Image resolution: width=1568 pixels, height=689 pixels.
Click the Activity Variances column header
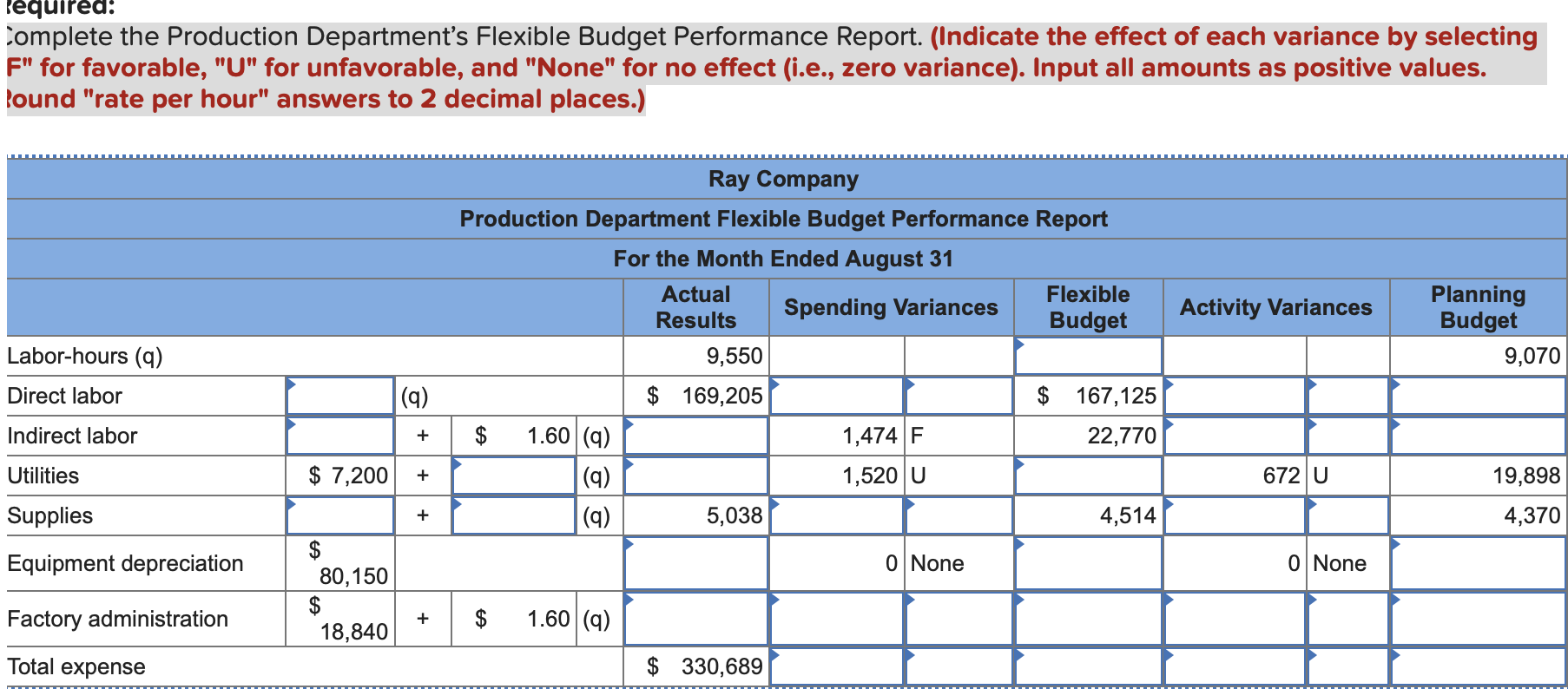point(1276,307)
